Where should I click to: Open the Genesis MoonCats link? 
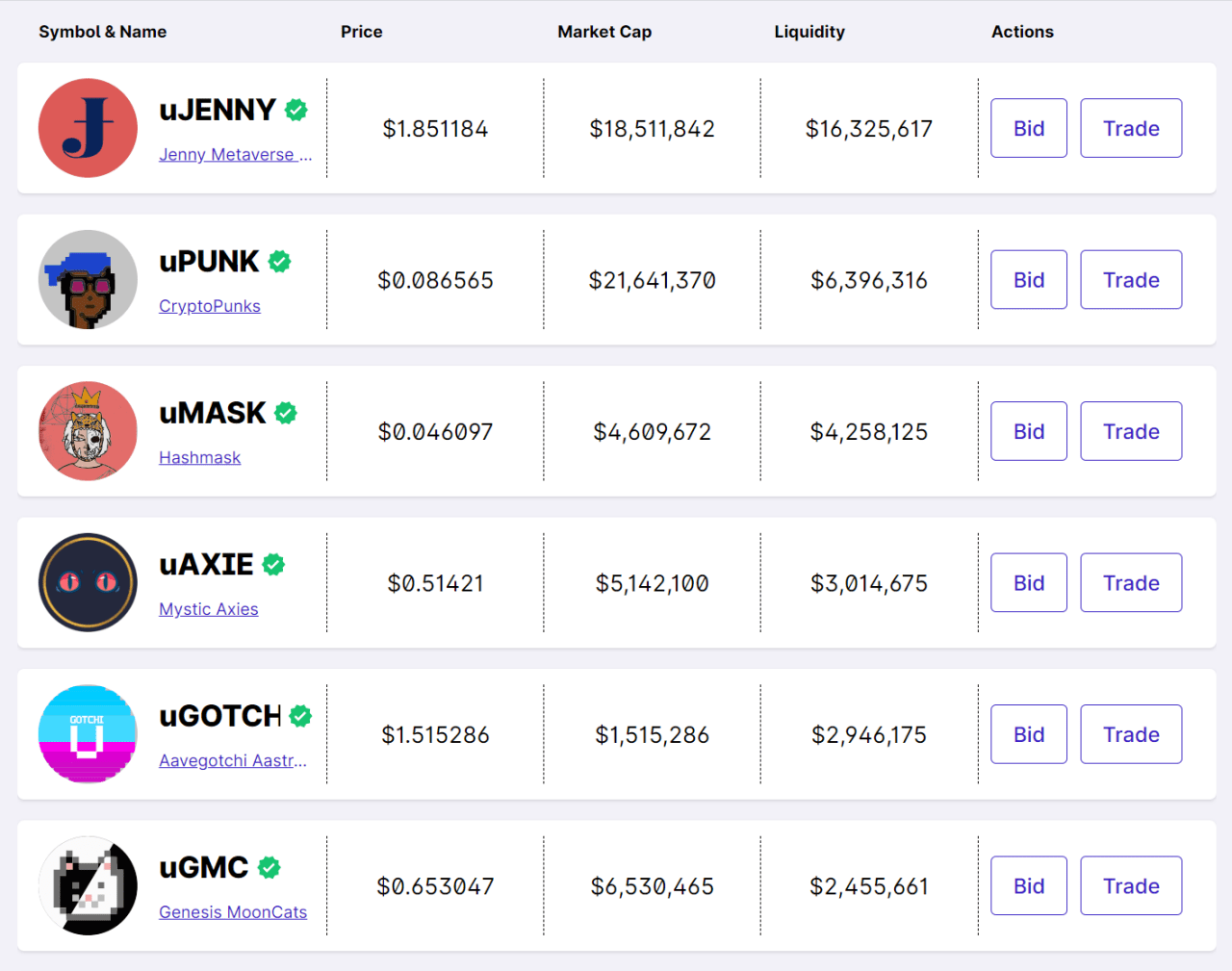coord(233,912)
